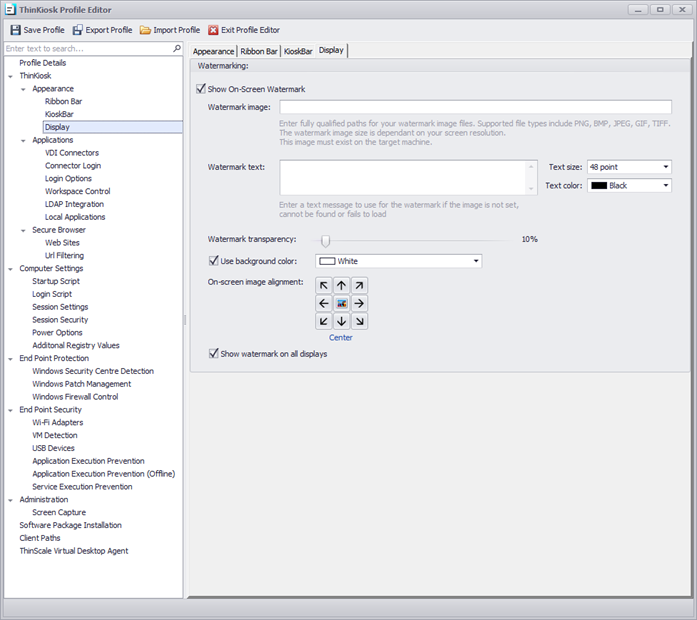Click the Import Profile button label
This screenshot has height=620, width=697.
(176, 30)
